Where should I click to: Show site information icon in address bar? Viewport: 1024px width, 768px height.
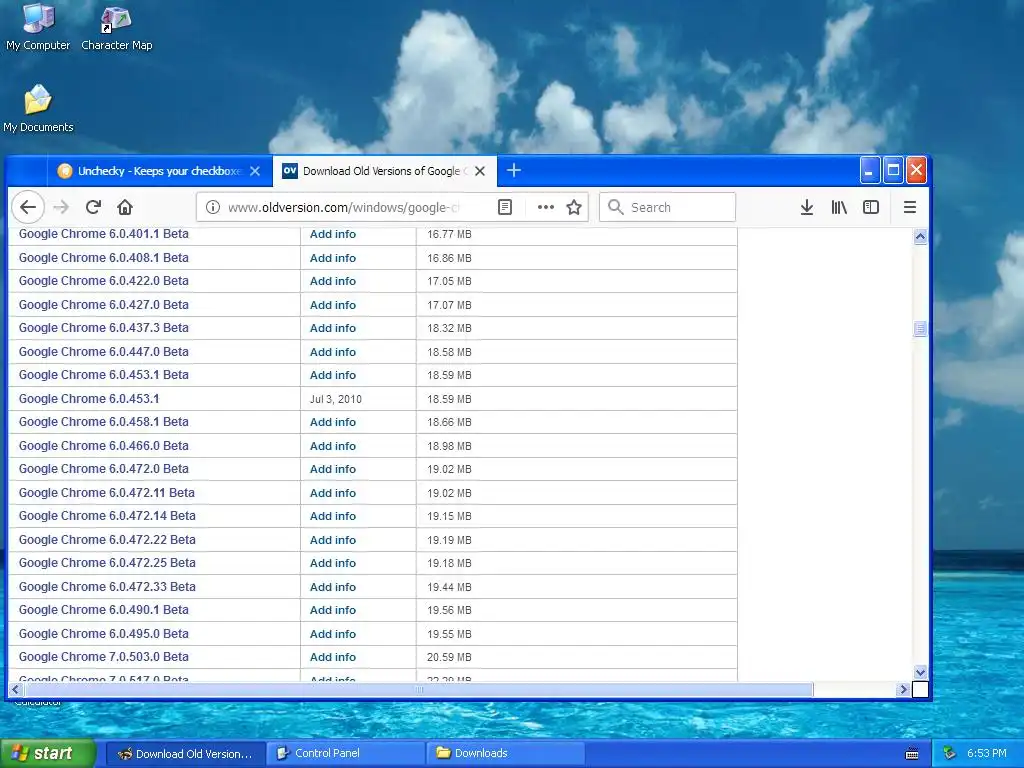tap(213, 207)
